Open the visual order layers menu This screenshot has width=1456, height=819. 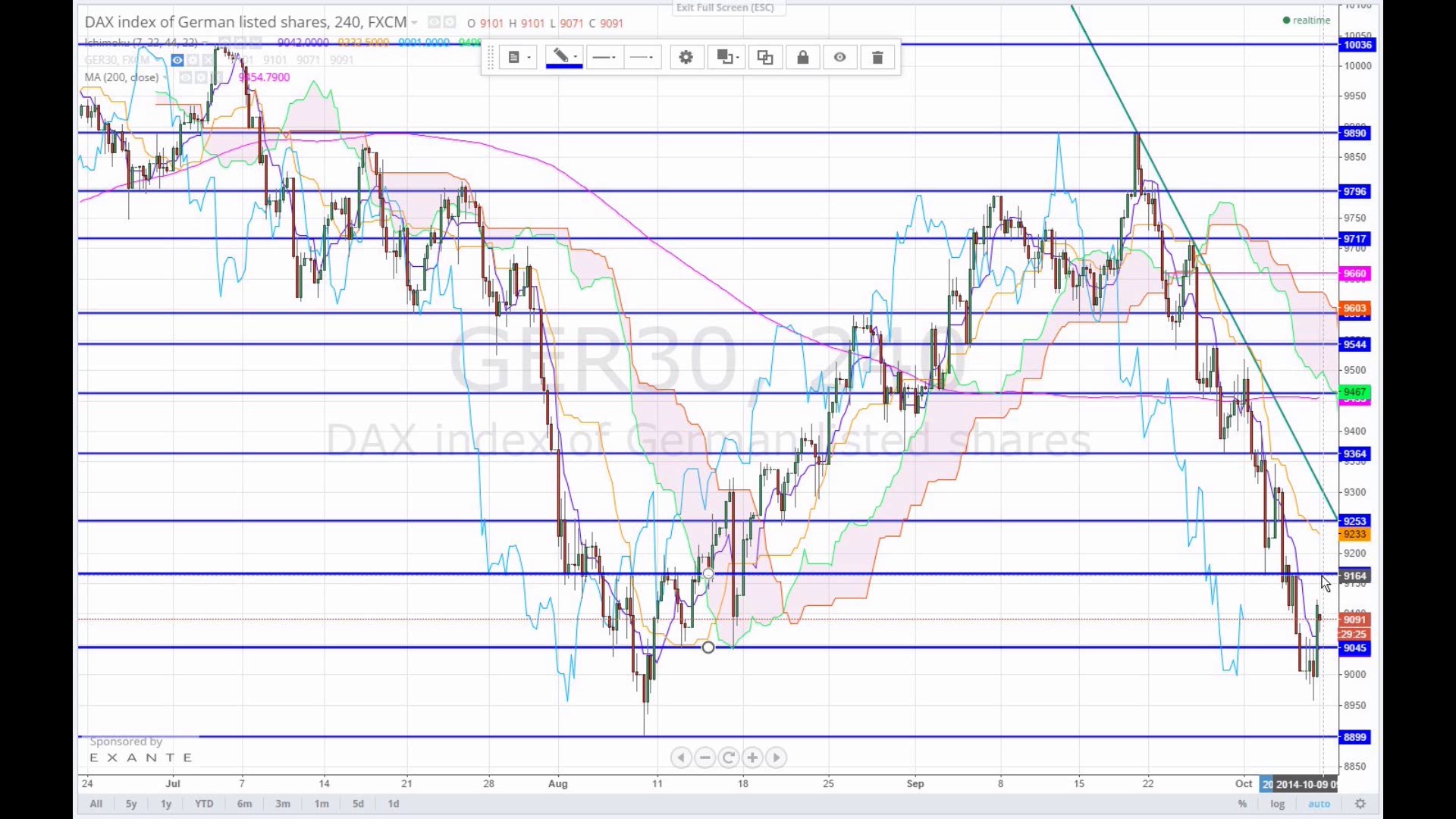point(727,58)
